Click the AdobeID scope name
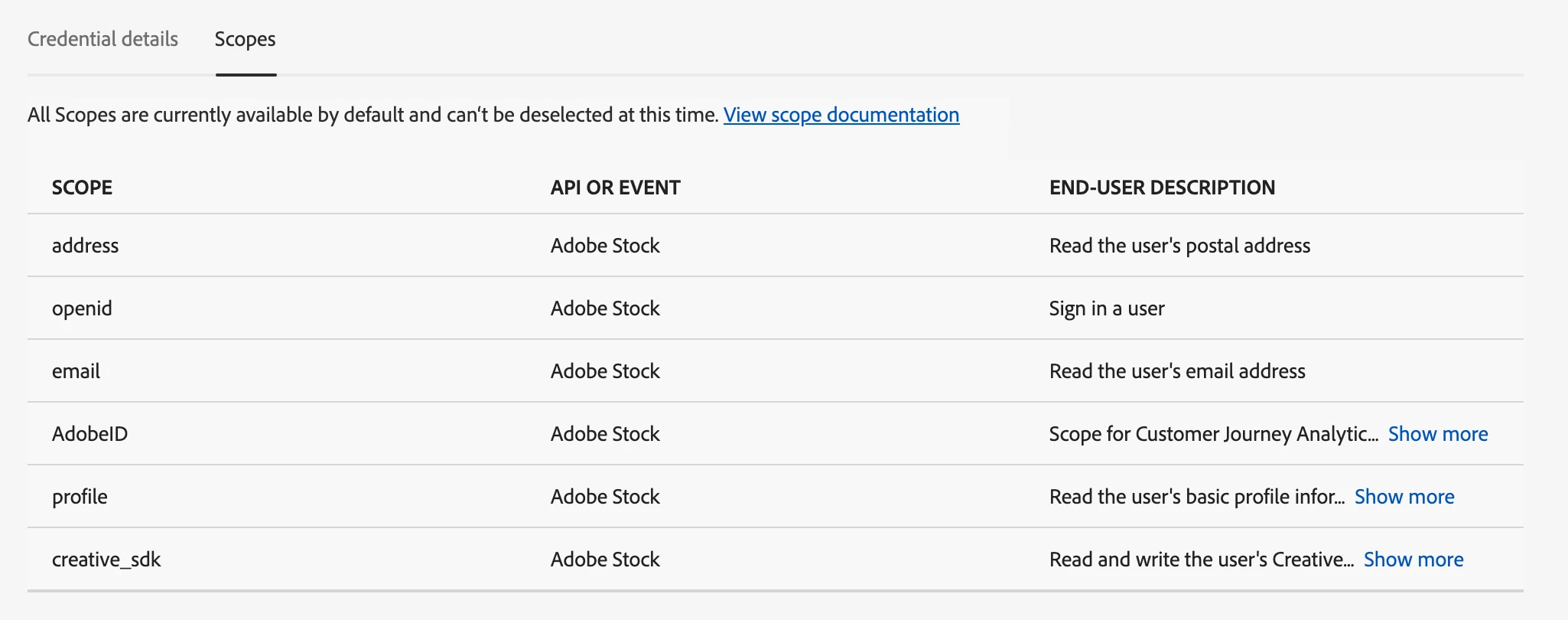Image resolution: width=1568 pixels, height=620 pixels. [x=89, y=434]
